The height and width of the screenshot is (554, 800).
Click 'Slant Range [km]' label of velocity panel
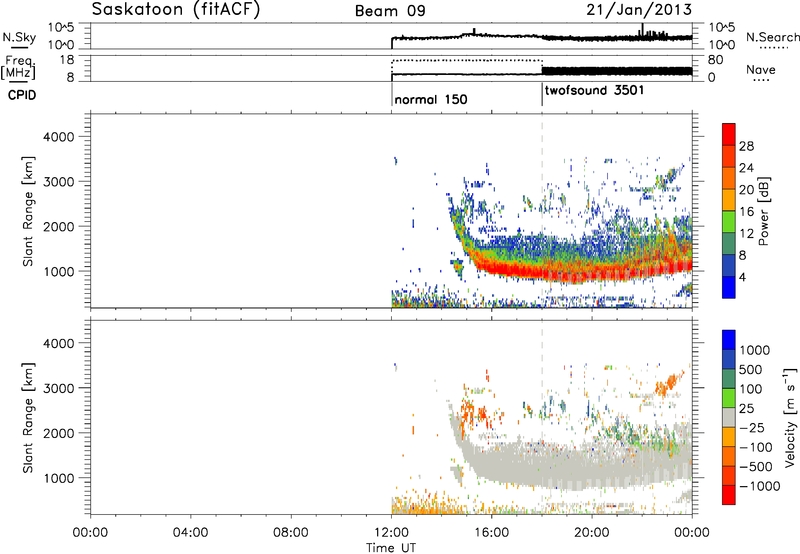[x=28, y=417]
